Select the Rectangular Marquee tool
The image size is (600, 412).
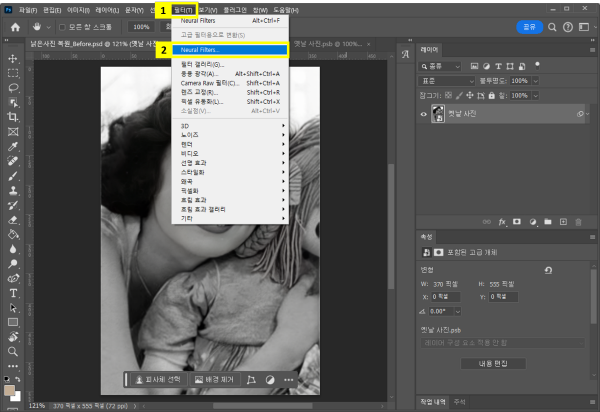point(13,73)
